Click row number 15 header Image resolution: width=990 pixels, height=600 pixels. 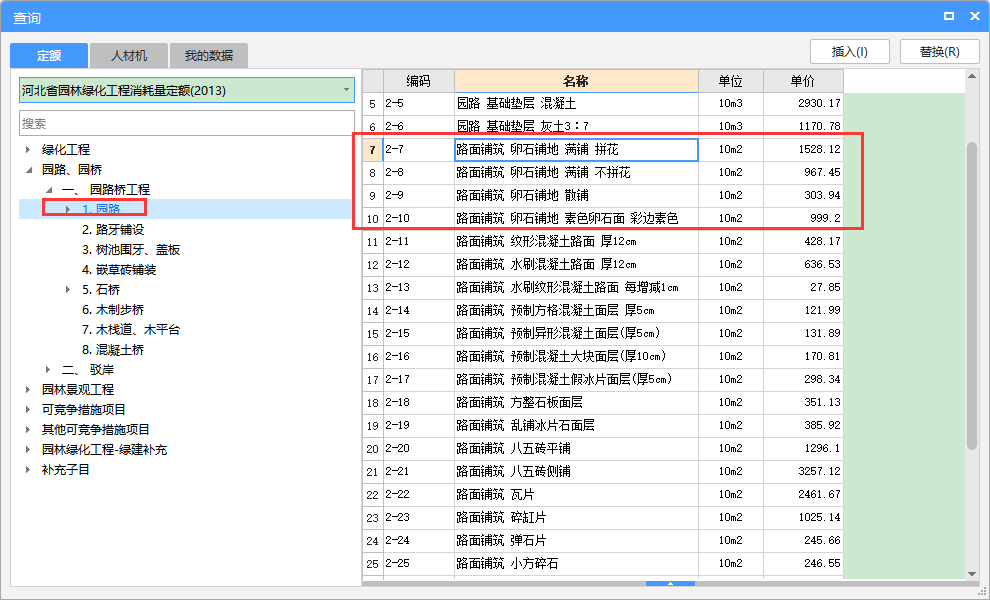pos(373,333)
